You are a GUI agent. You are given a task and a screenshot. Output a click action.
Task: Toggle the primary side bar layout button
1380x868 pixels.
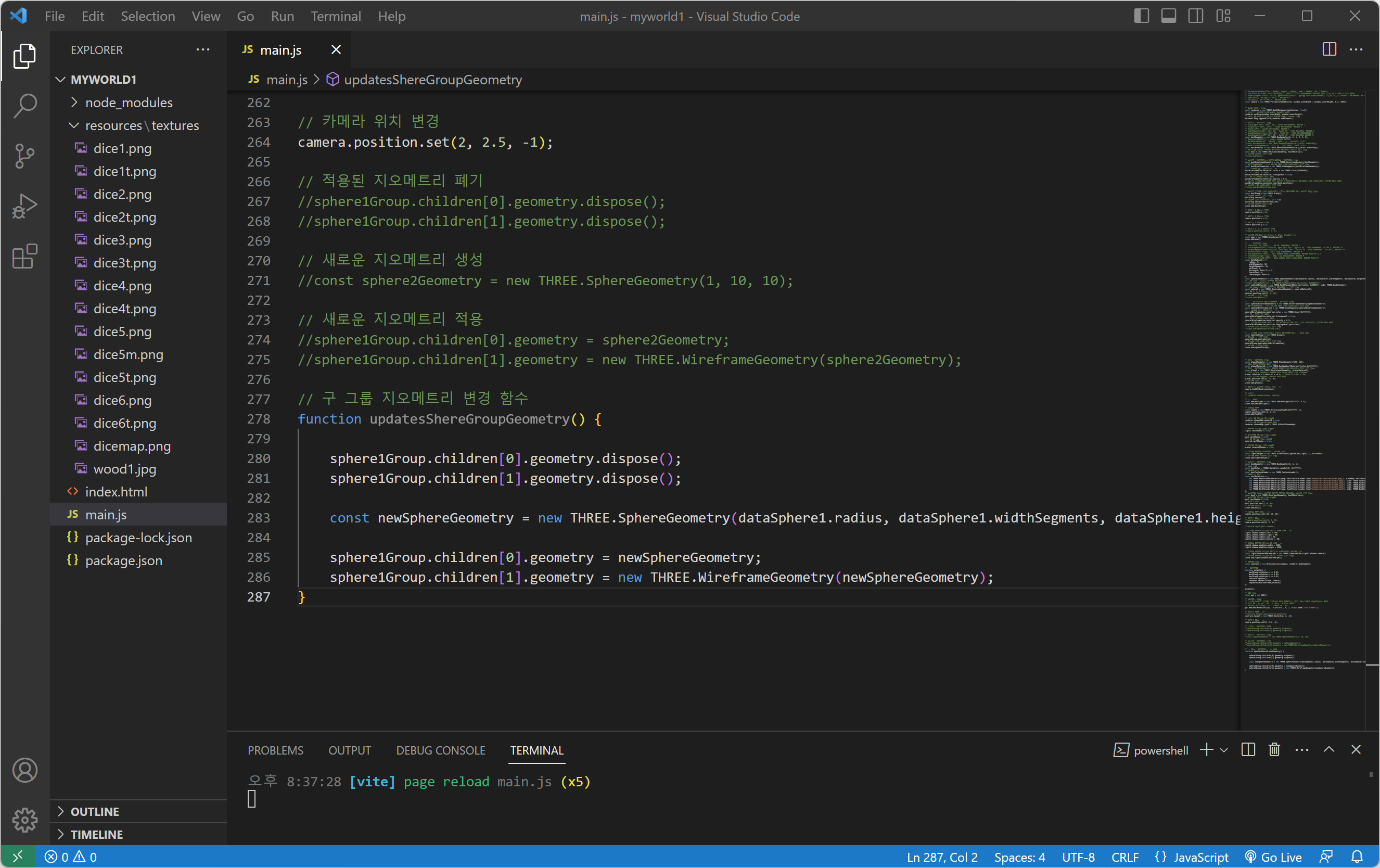pos(1141,16)
